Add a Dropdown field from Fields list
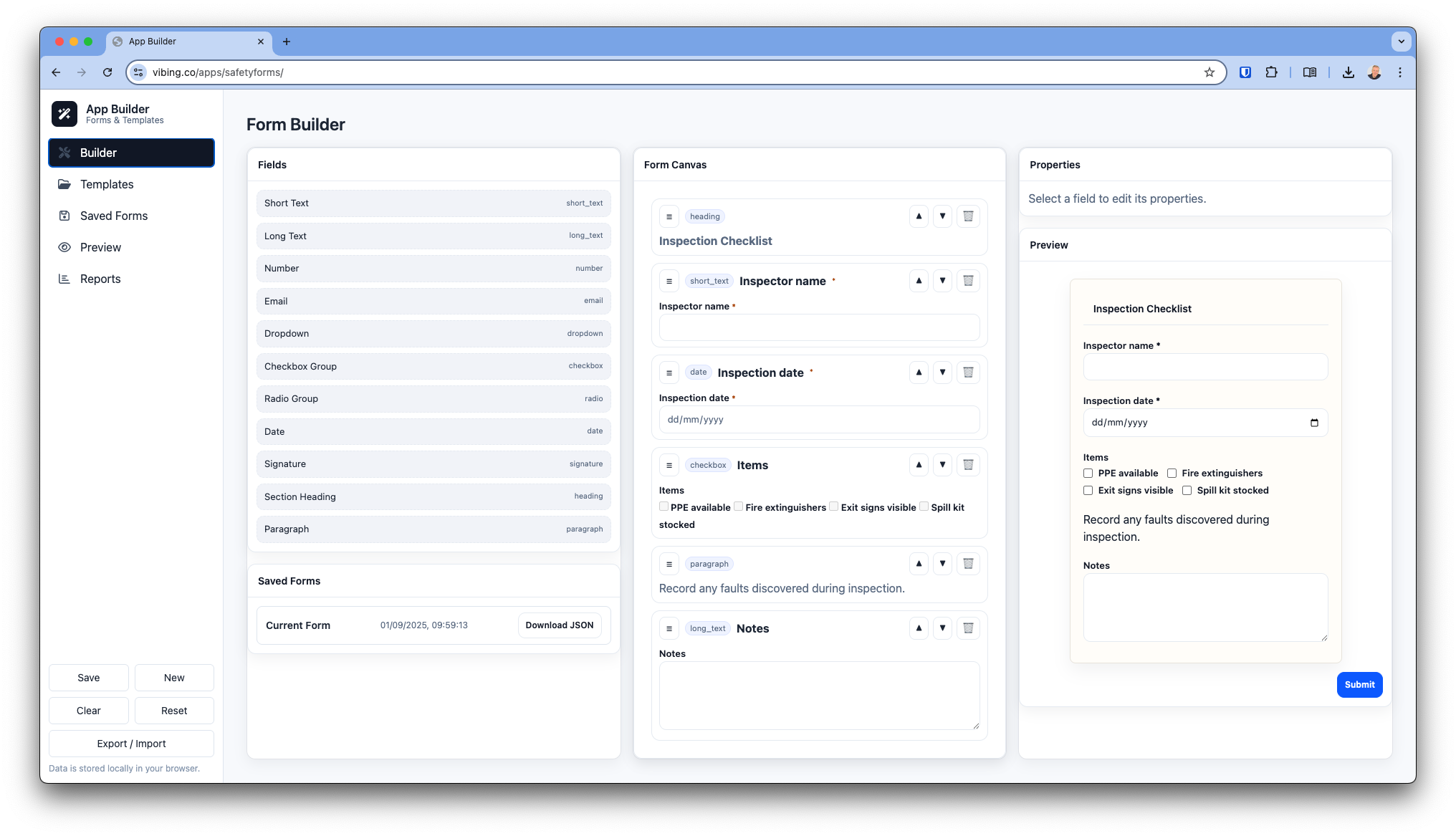1456x836 pixels. [433, 334]
